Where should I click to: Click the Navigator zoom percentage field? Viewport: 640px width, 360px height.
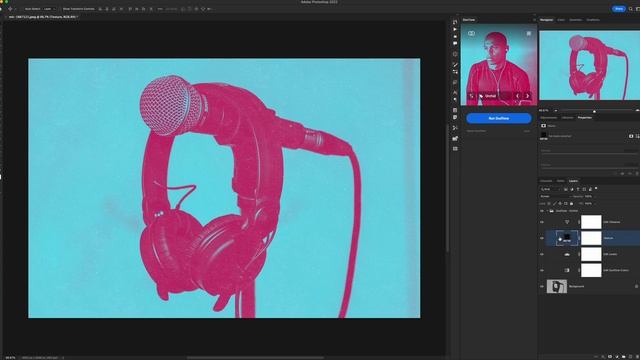pos(544,111)
